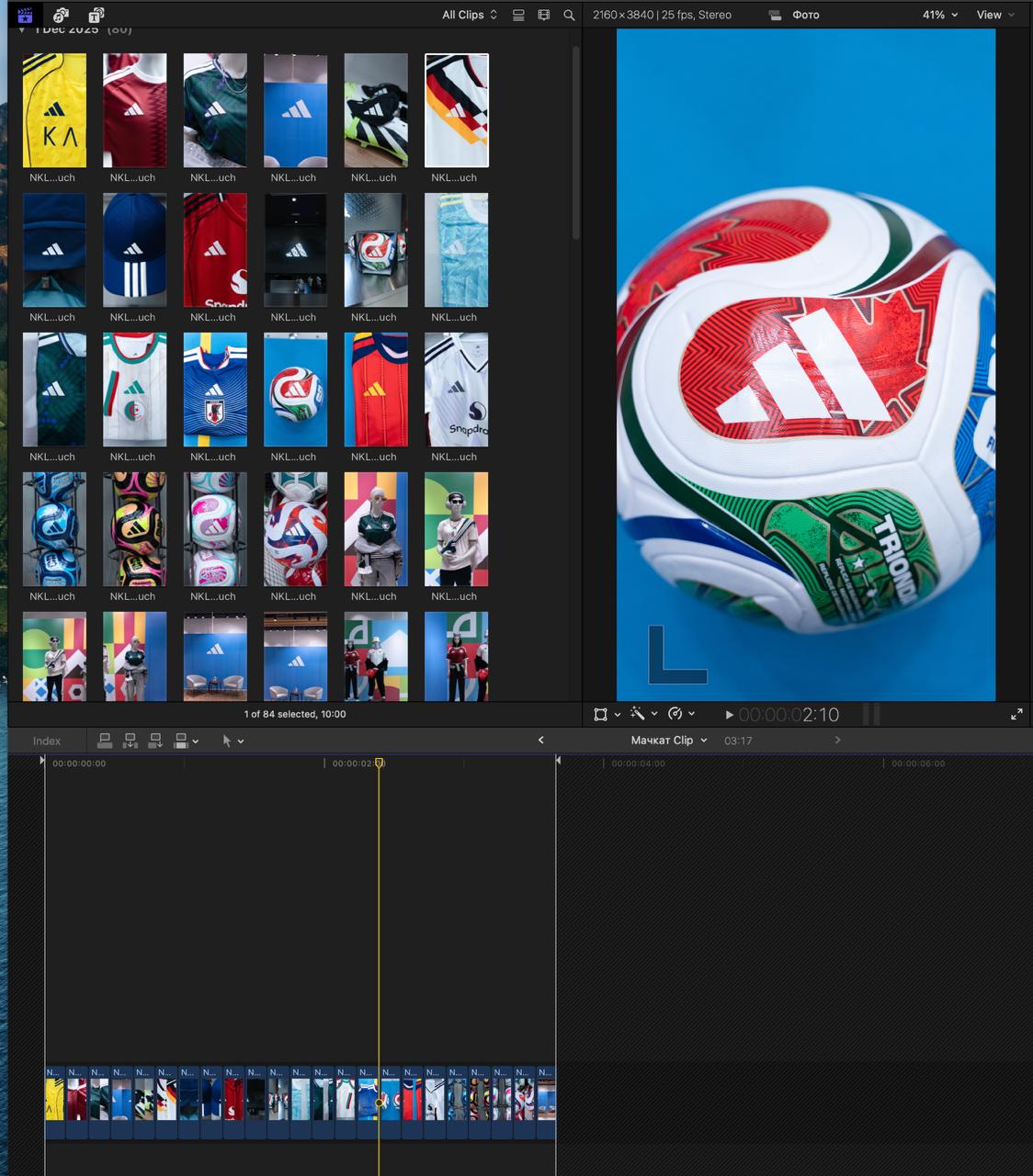
Task: Click the browser search magnifier icon
Action: (569, 15)
